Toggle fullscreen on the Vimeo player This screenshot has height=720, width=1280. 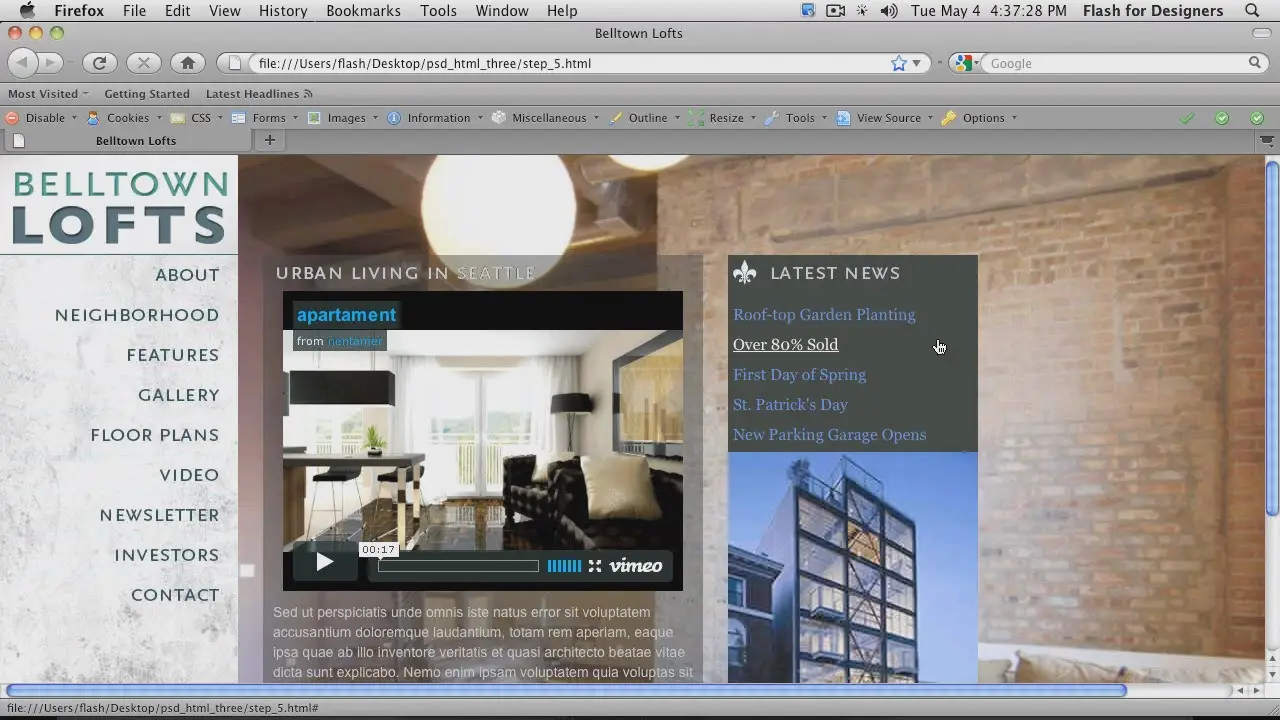(595, 566)
